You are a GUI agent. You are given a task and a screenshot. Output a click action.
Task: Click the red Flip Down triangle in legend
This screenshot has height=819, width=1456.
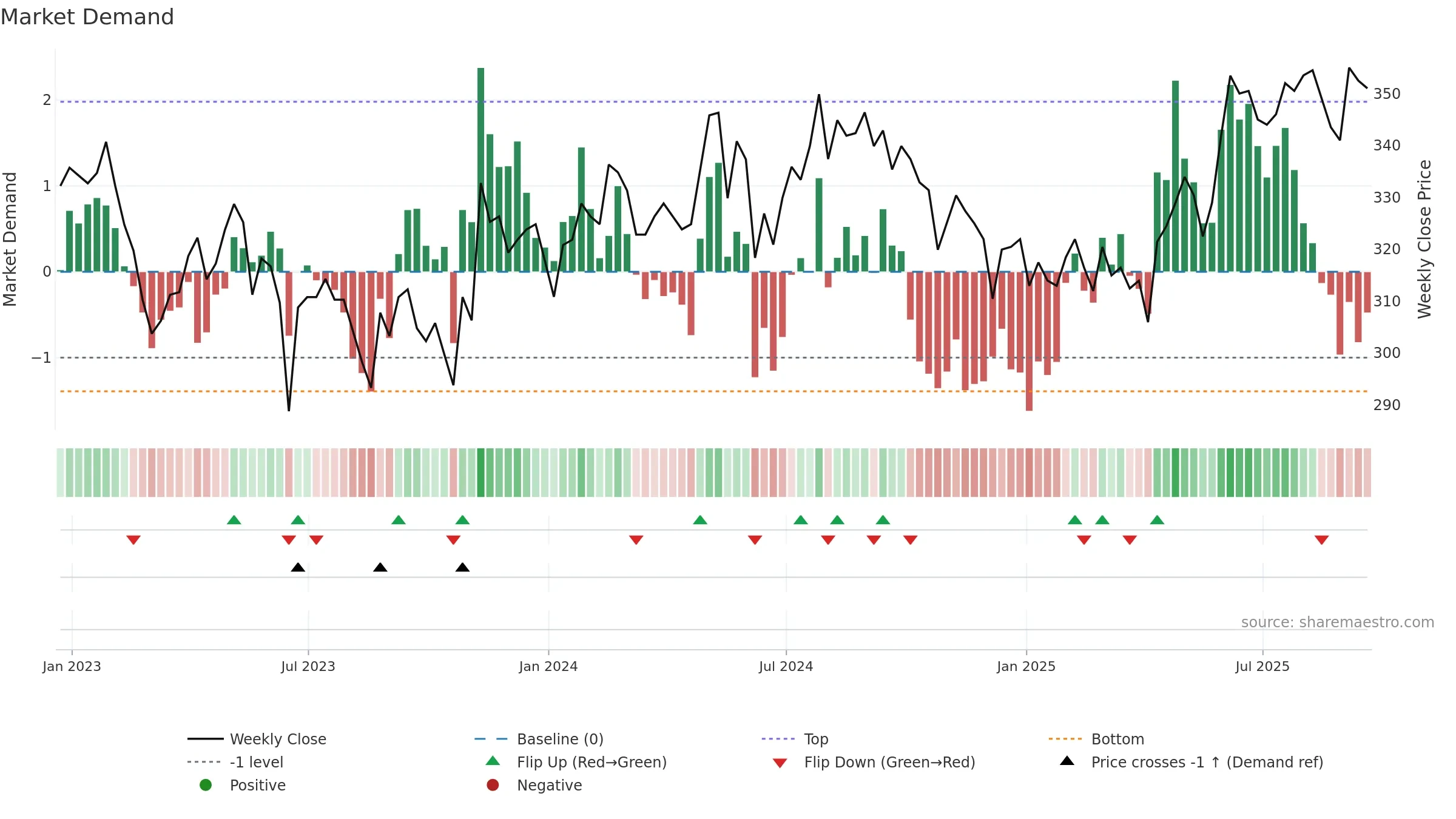tap(780, 763)
